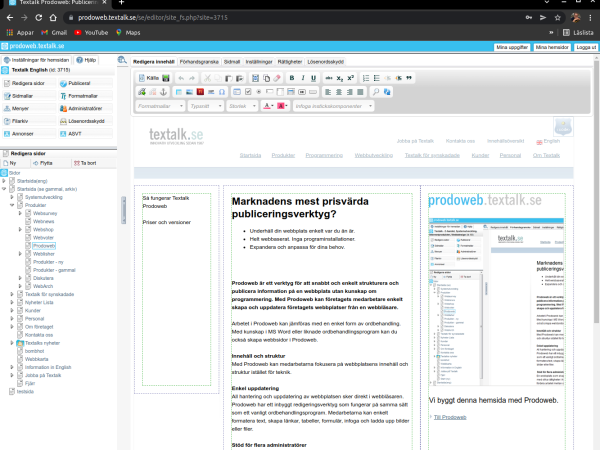The width and height of the screenshot is (600, 450).
Task: Insert a bulleted list
Action: [377, 78]
